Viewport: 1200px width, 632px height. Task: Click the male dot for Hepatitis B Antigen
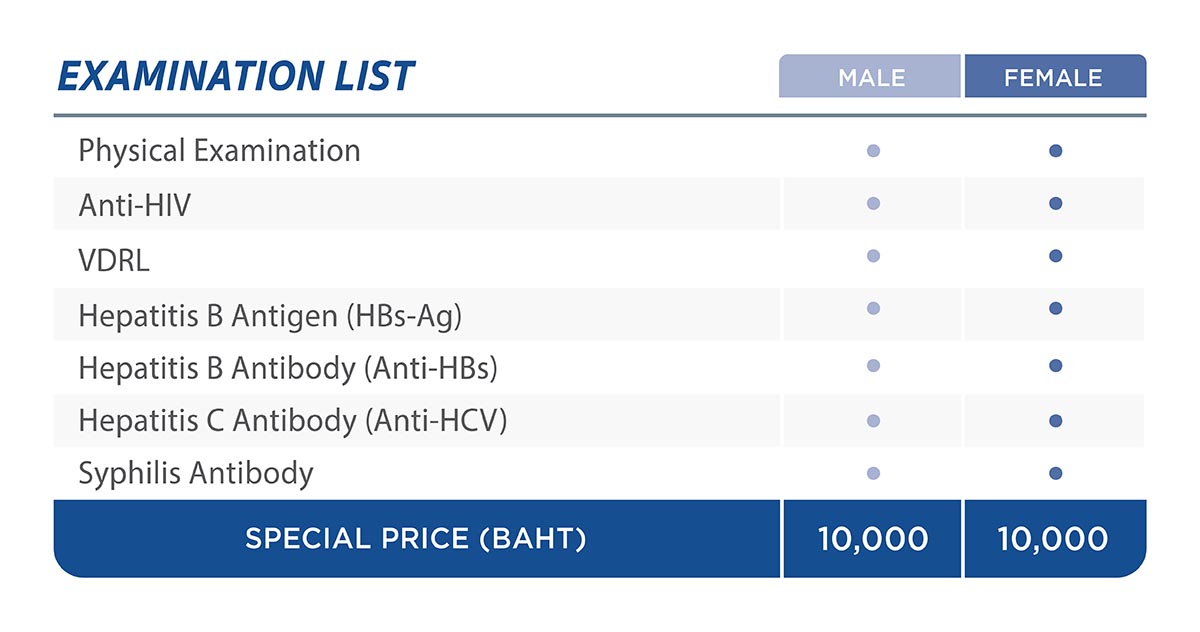tap(873, 309)
